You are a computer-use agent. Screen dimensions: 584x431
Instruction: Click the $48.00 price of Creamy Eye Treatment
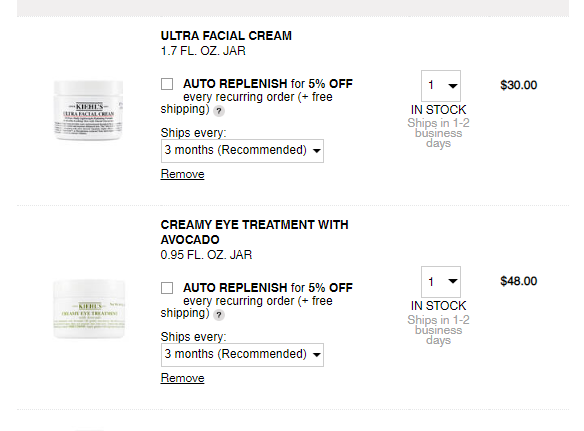tap(518, 281)
